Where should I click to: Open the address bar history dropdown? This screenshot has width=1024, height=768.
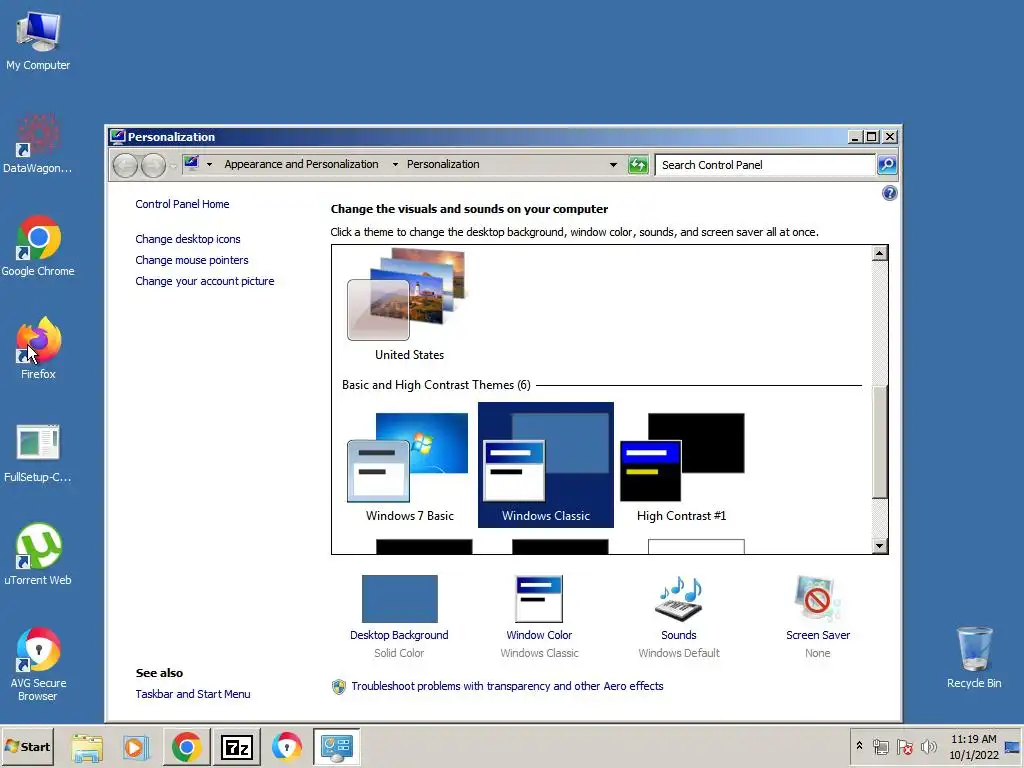point(613,165)
